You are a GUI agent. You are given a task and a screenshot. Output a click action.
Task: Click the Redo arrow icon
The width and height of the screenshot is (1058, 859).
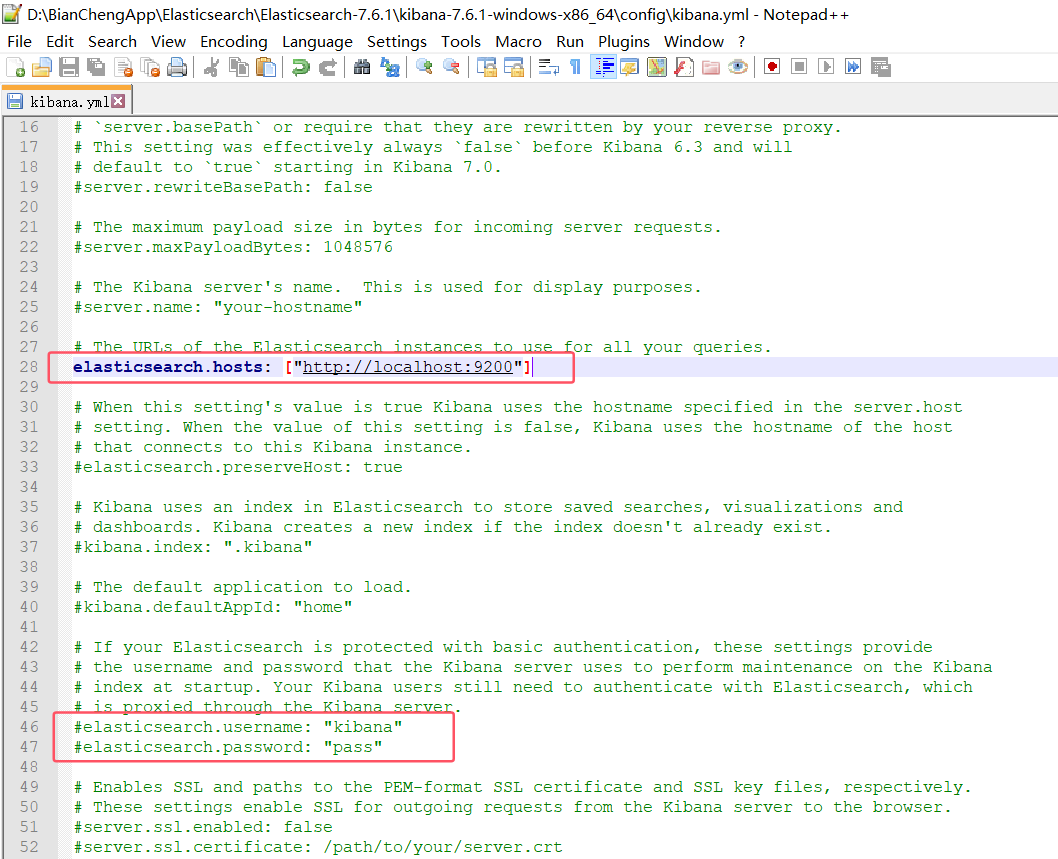(x=327, y=67)
